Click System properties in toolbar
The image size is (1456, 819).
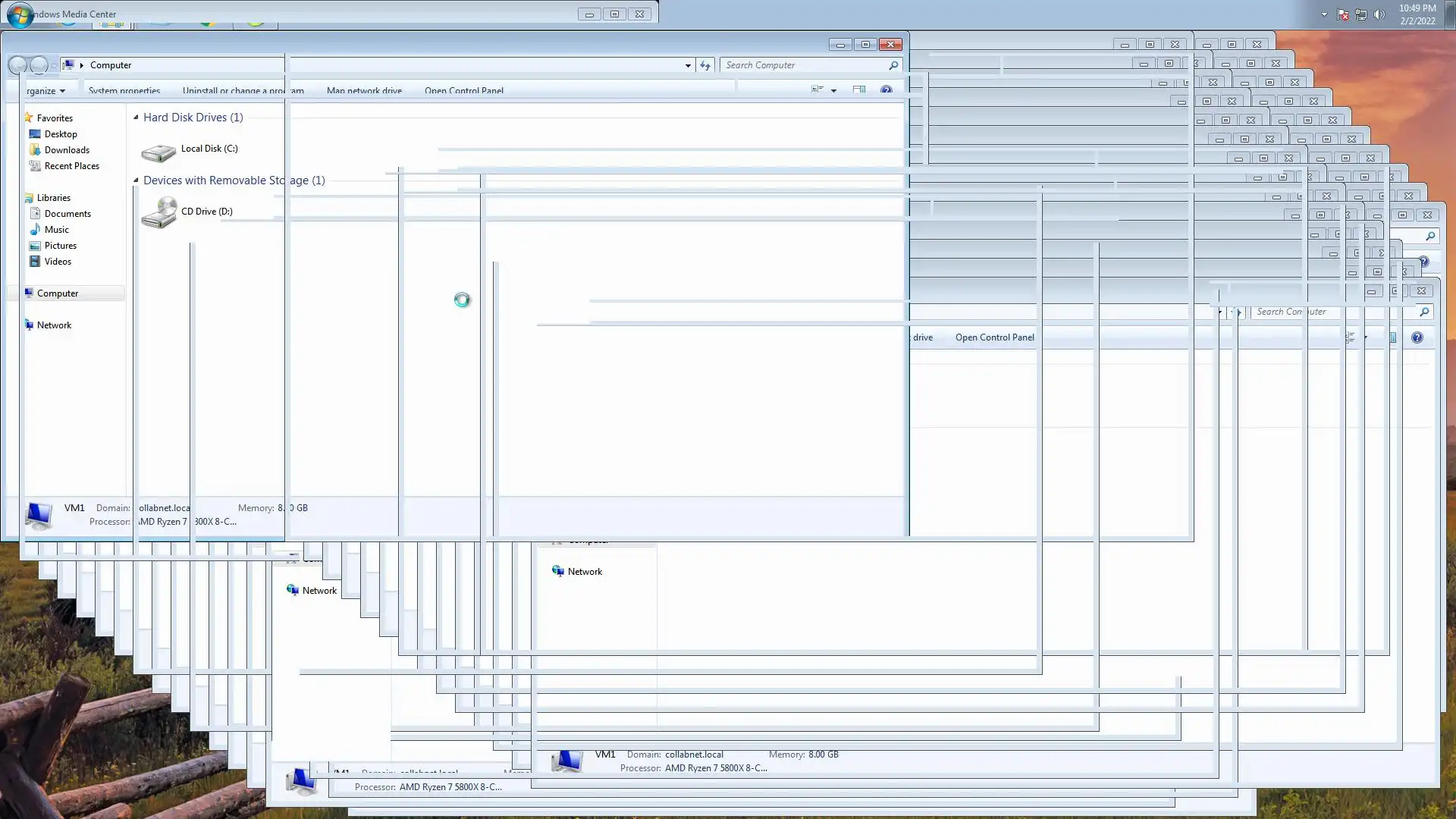[124, 91]
